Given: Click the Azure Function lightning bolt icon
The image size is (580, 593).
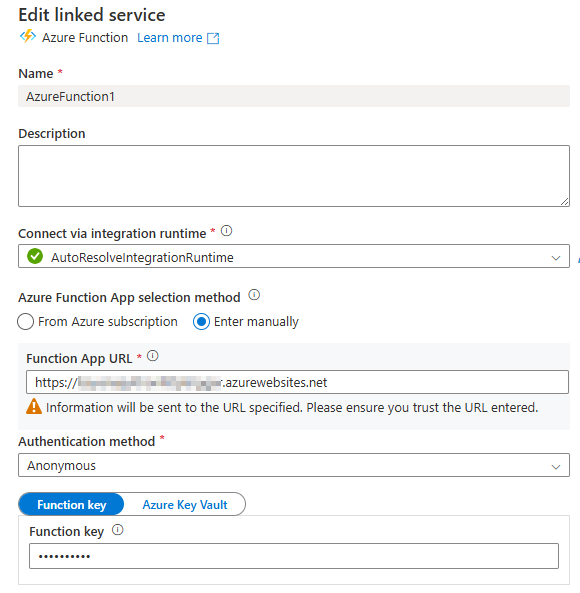Looking at the screenshot, I should click(x=28, y=37).
